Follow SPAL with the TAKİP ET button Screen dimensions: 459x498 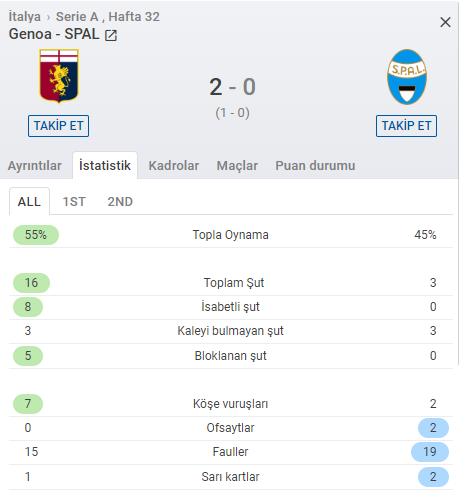click(x=406, y=126)
